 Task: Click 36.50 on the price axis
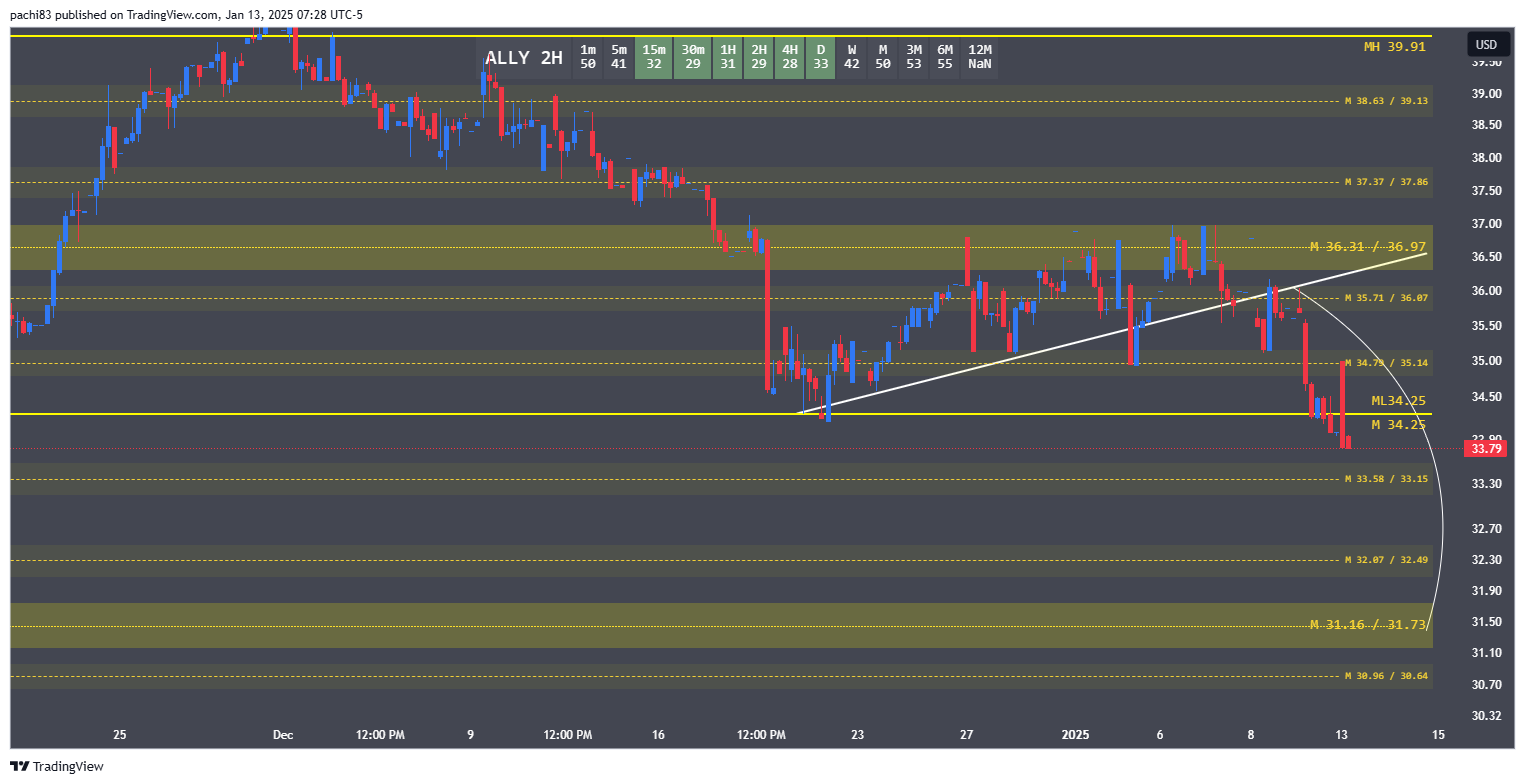(1487, 257)
